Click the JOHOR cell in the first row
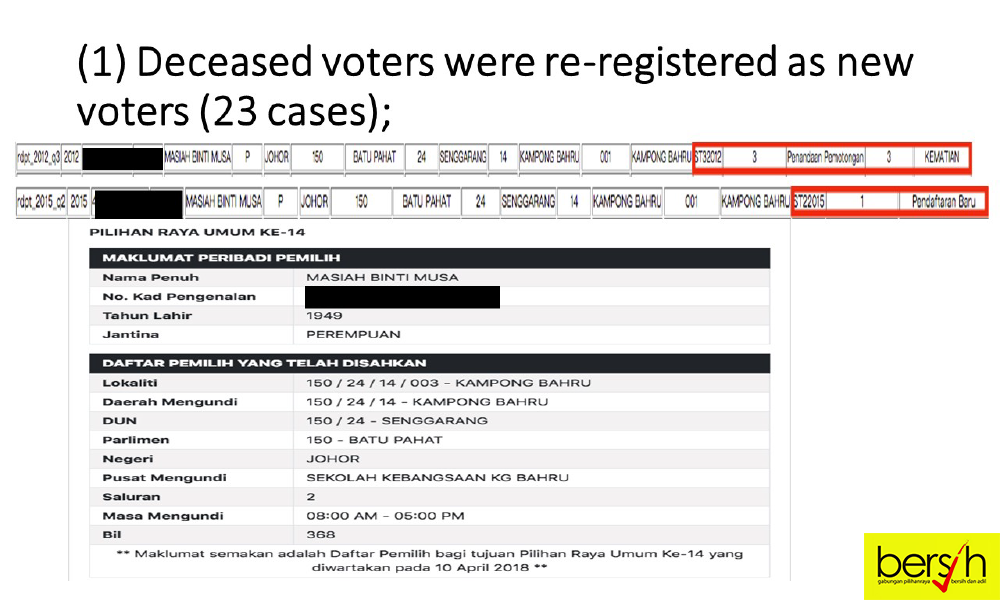1000x600 pixels. click(x=276, y=158)
